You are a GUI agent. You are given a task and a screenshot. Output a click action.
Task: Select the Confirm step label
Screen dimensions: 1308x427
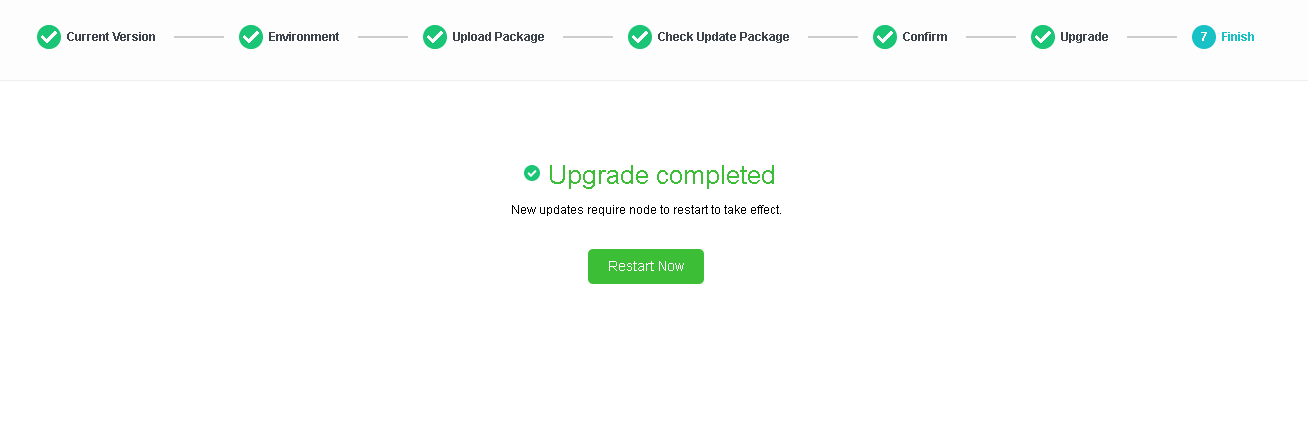click(925, 37)
